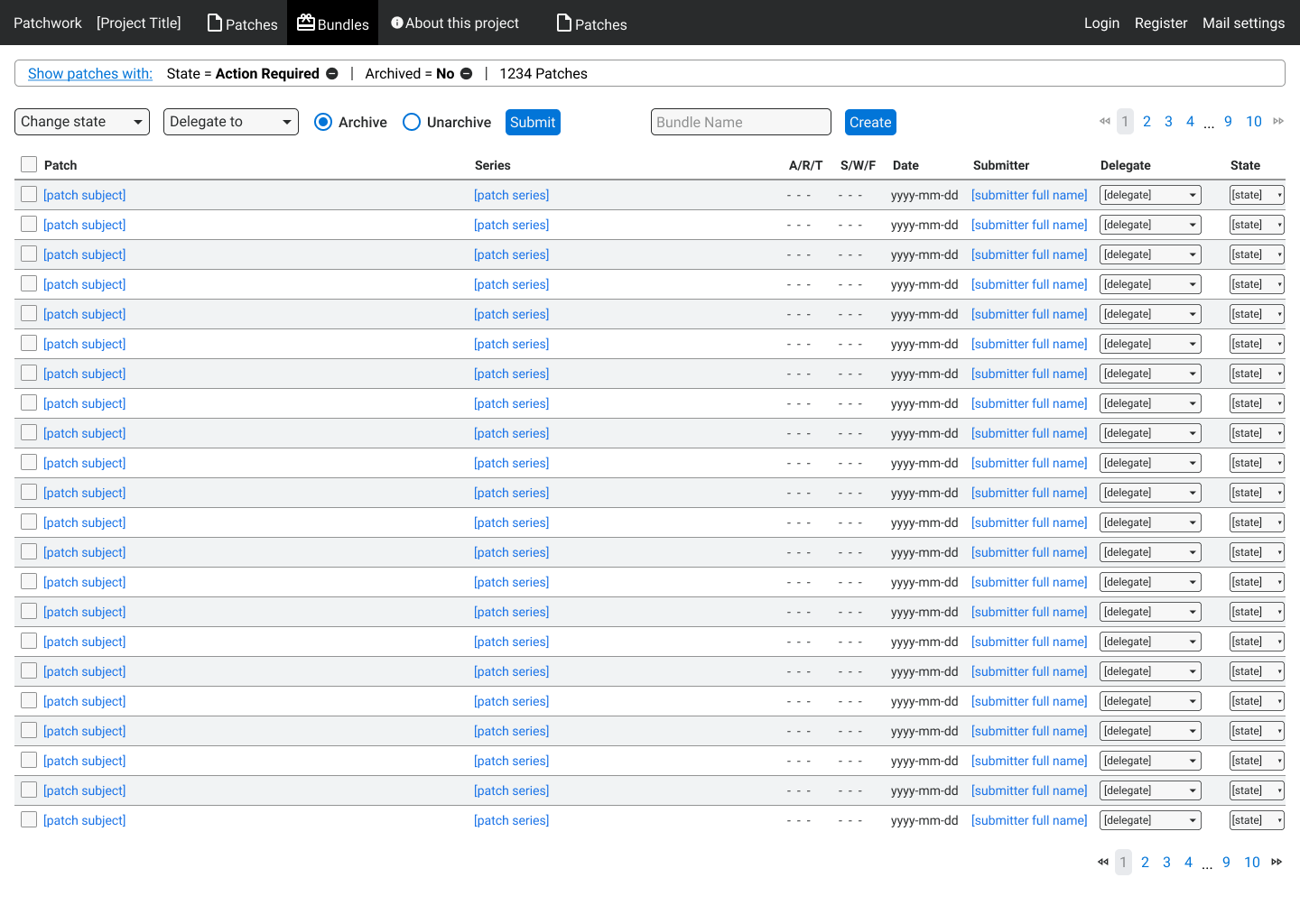Click the Bundle Name input field
The height and width of the screenshot is (924, 1300).
740,122
